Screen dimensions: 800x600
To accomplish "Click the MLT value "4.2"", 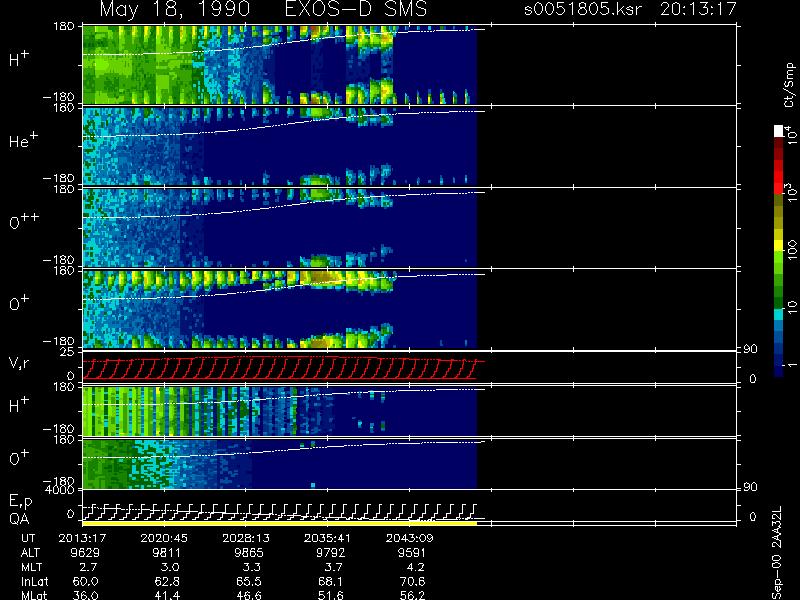I will click(415, 567).
